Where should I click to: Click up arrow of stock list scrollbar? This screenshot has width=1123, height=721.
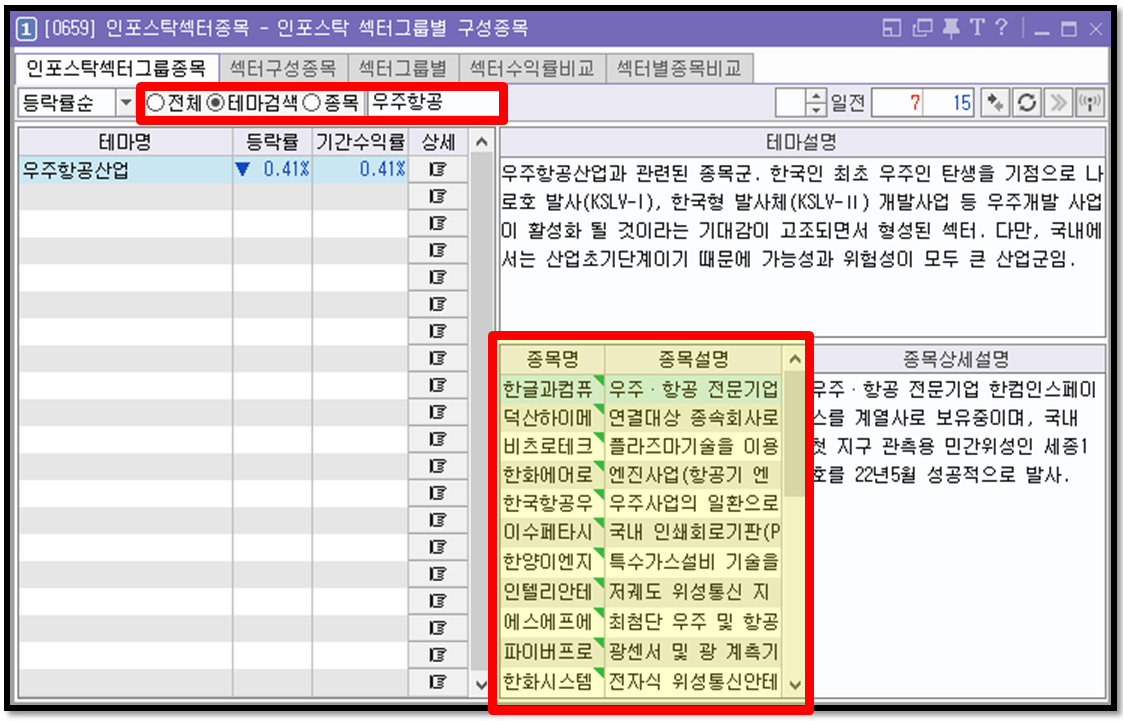[x=794, y=359]
